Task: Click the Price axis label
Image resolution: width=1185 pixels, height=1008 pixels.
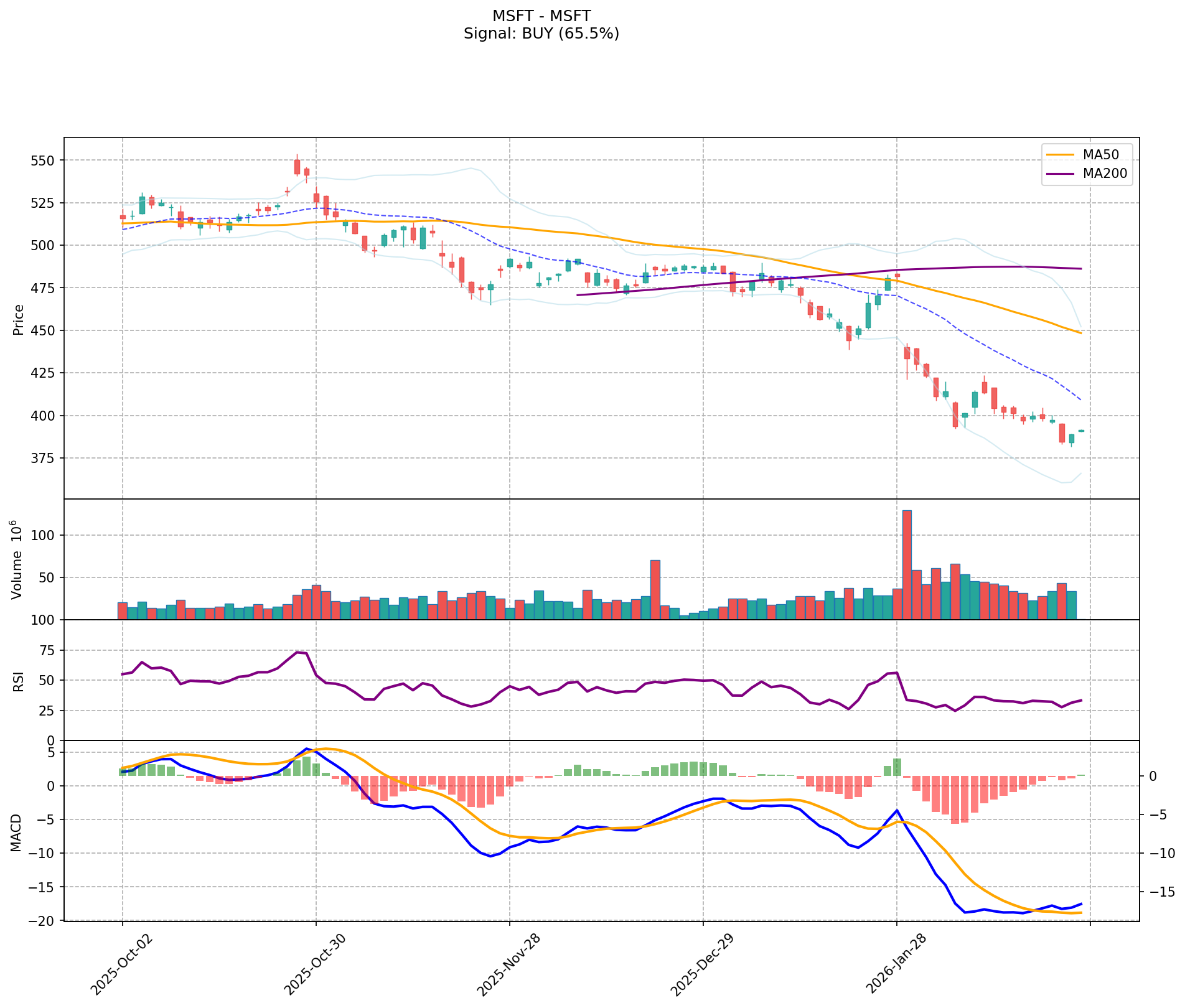Action: [x=19, y=319]
